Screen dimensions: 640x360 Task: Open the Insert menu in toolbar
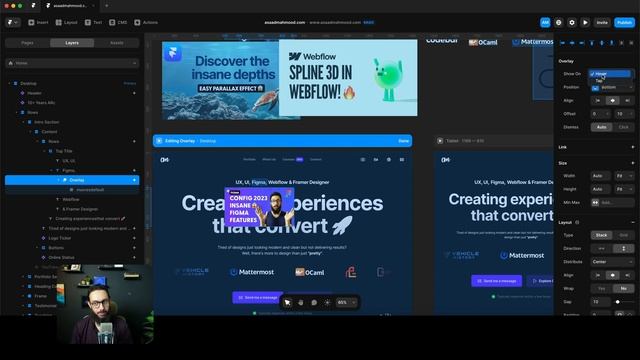(38, 22)
